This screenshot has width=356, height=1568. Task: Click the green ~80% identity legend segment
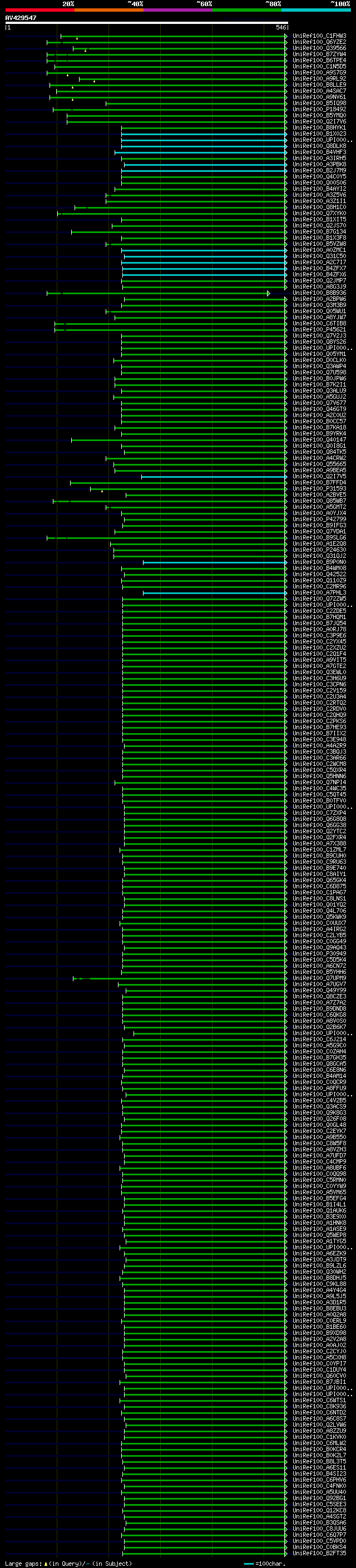point(247,10)
